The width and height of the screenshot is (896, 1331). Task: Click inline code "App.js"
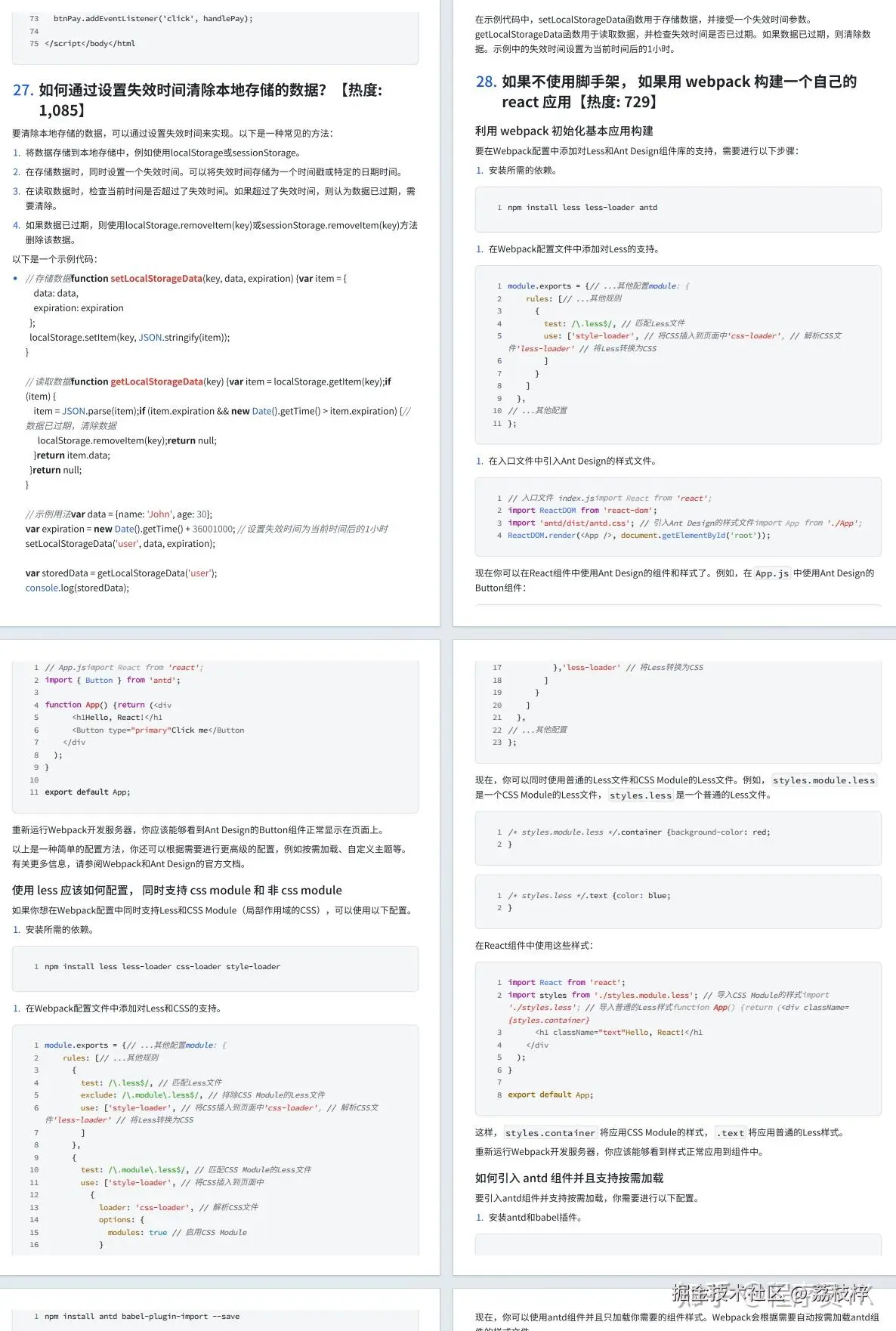[772, 573]
